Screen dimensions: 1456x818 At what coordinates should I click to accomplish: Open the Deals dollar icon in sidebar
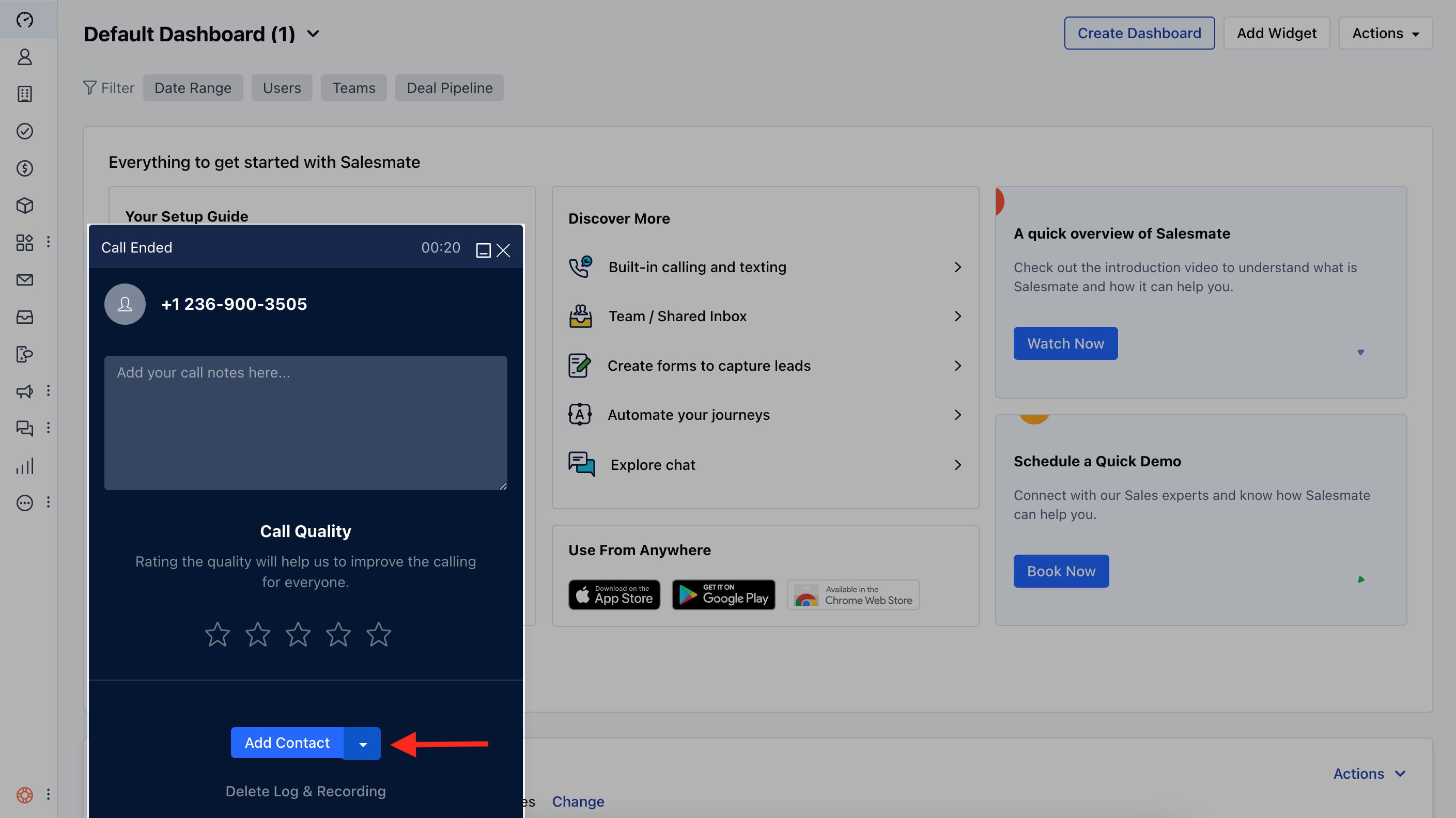24,168
